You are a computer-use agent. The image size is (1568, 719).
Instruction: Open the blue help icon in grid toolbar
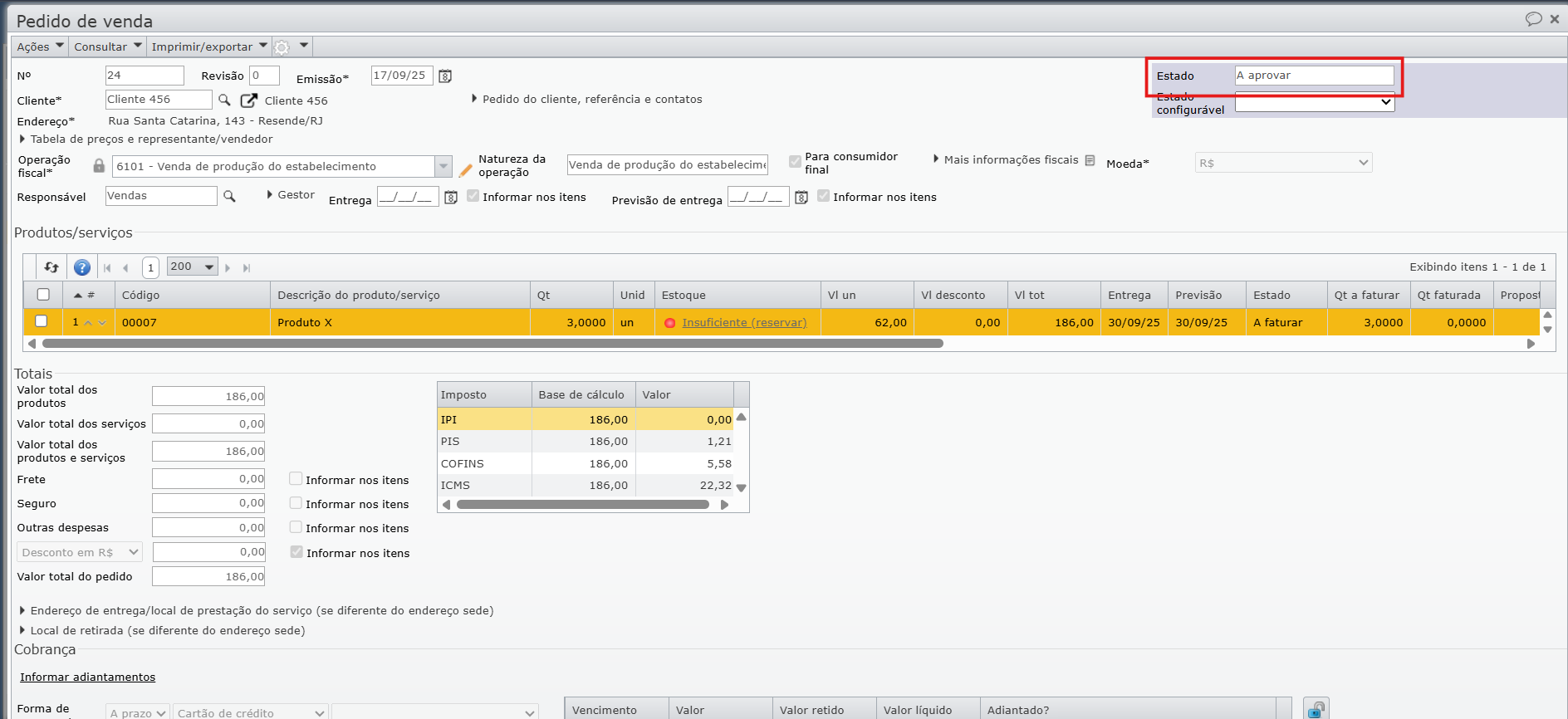(x=82, y=267)
